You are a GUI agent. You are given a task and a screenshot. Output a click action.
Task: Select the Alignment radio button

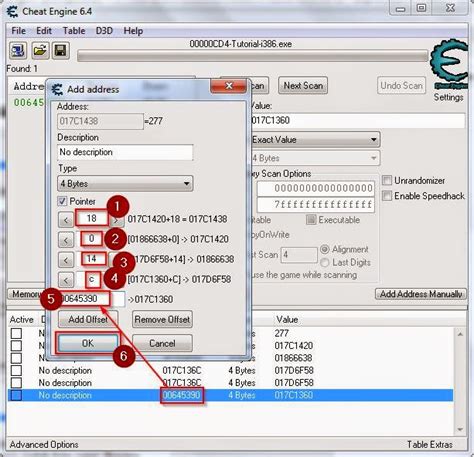[x=325, y=249]
